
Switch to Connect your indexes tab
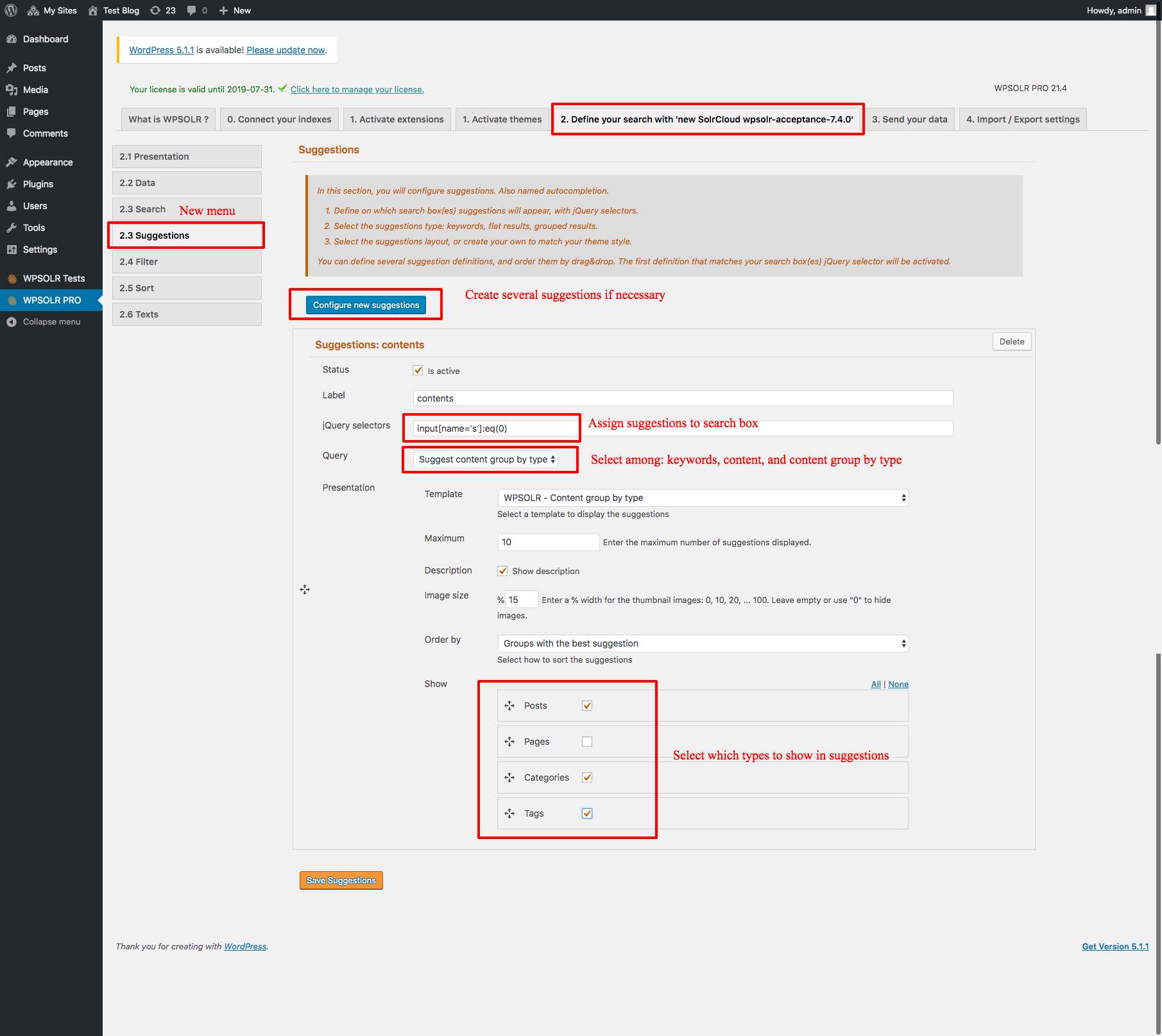[279, 119]
